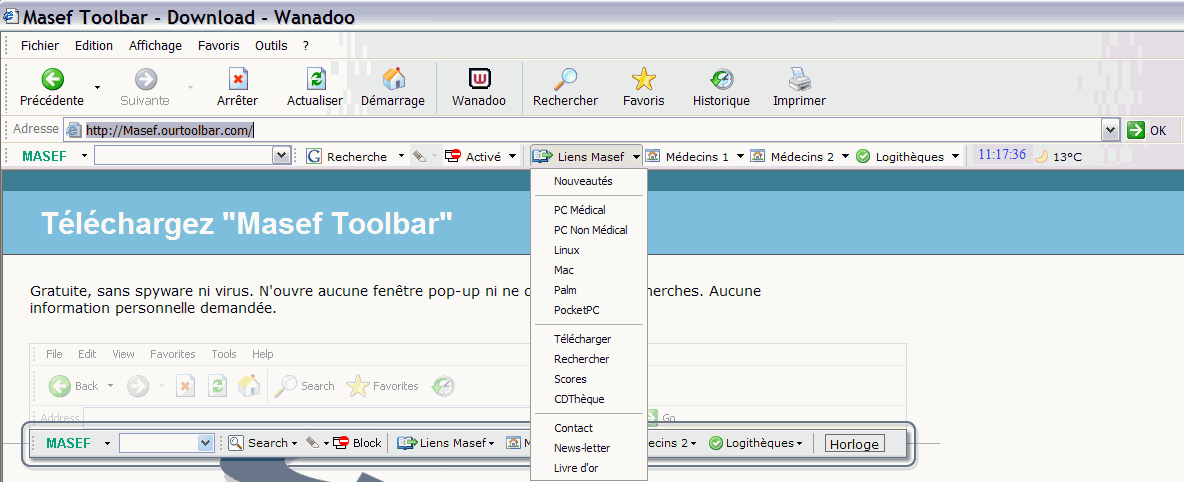The image size is (1184, 482).
Task: Open the Activé blocker dropdown arrow
Action: point(513,156)
